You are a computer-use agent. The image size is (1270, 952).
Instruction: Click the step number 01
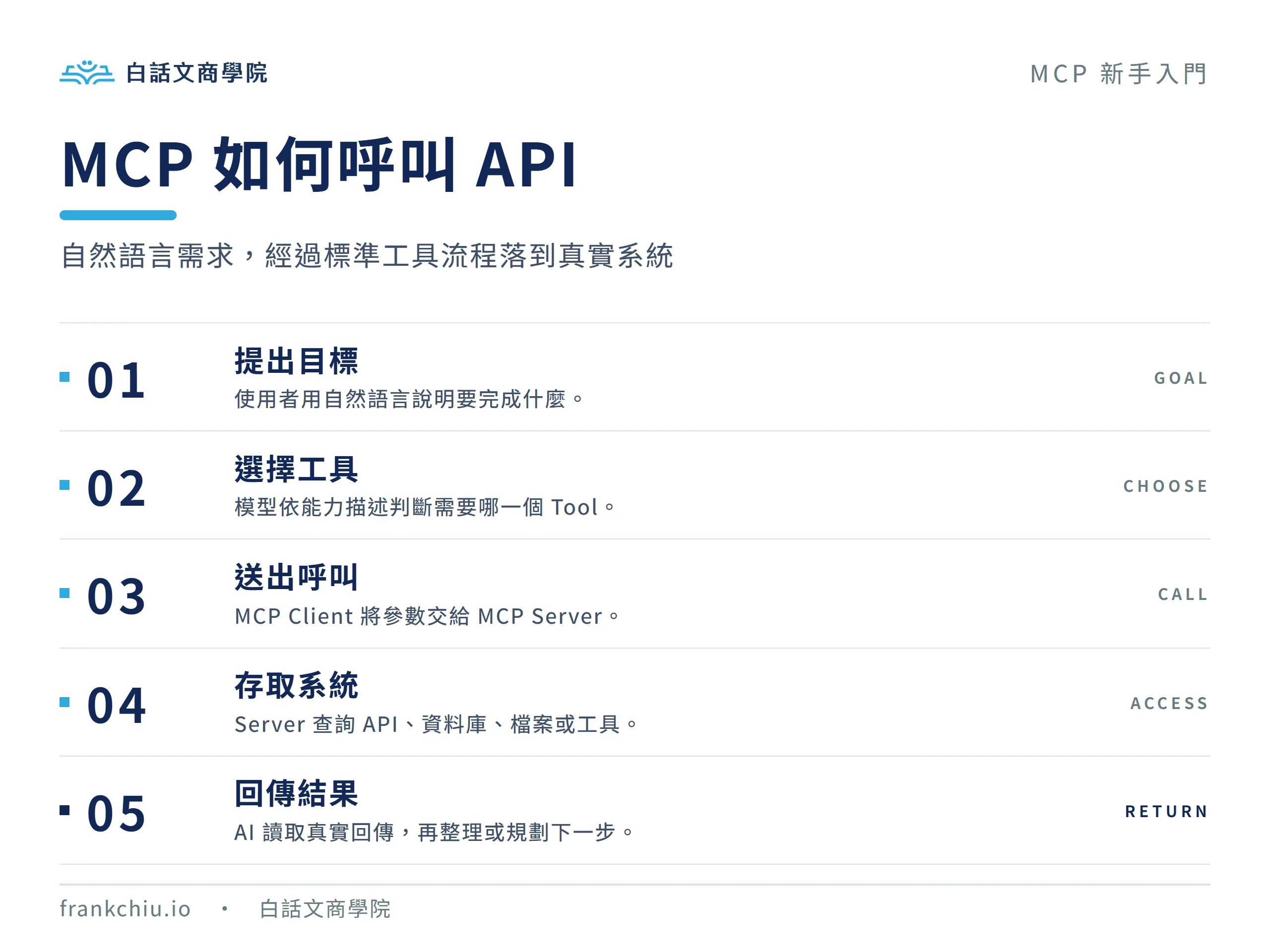[116, 380]
